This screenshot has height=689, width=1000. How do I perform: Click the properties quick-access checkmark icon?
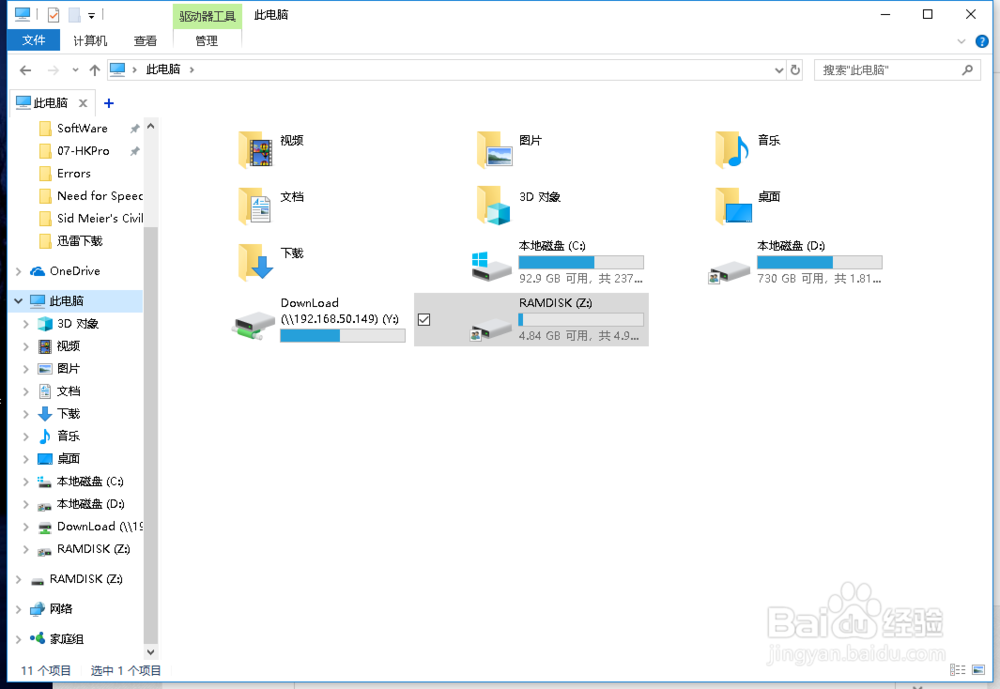(x=54, y=15)
